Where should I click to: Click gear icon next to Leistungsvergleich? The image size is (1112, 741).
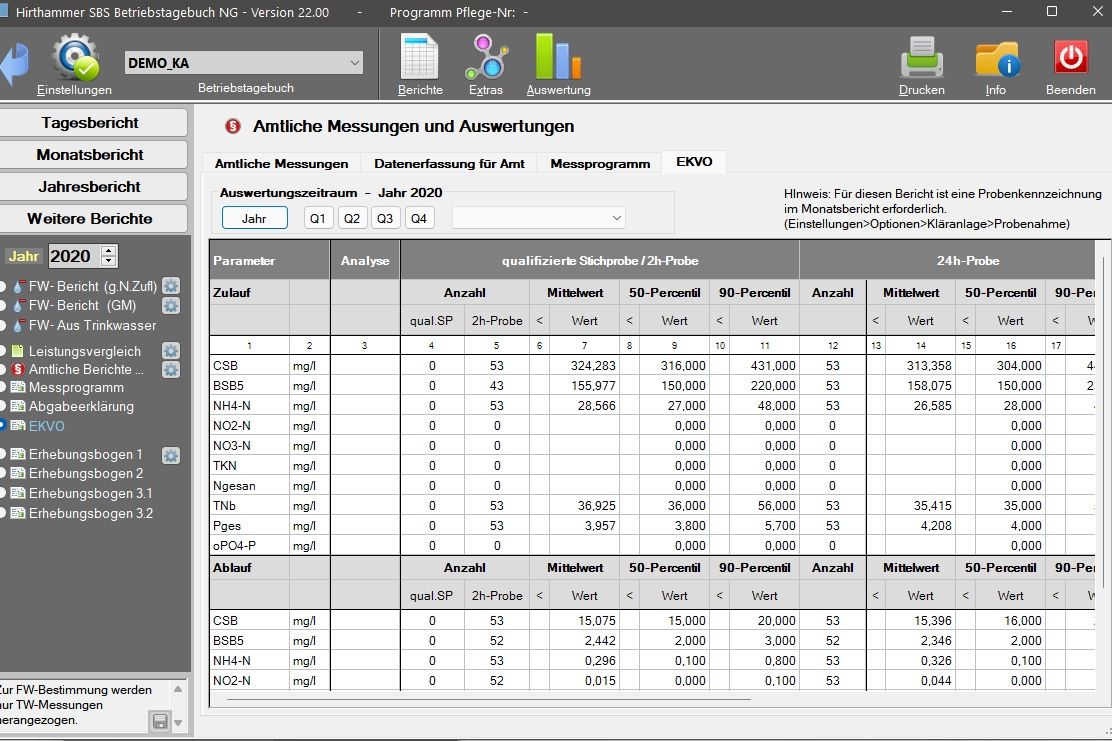171,351
